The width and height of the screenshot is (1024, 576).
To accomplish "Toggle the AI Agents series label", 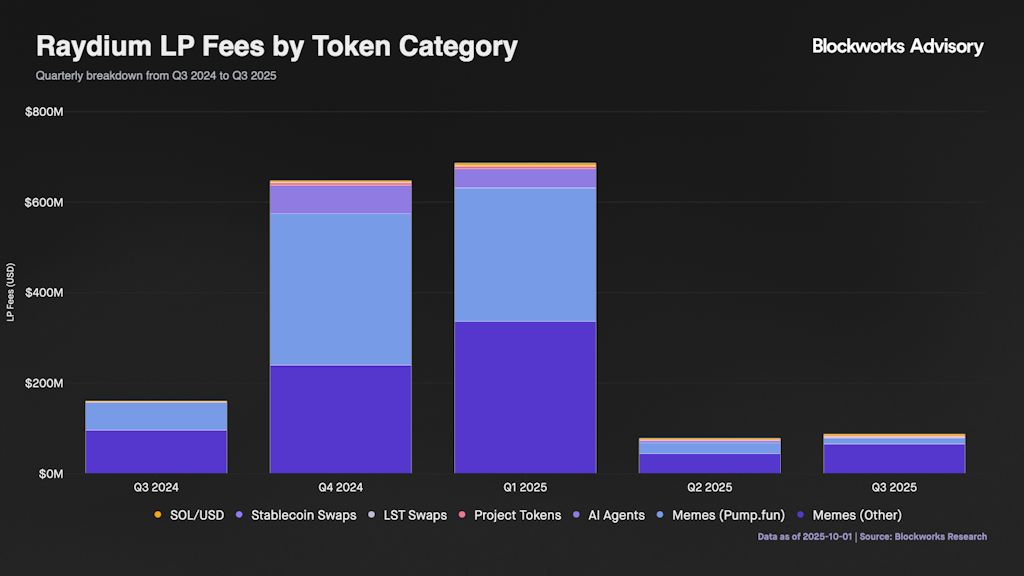I will (x=617, y=515).
